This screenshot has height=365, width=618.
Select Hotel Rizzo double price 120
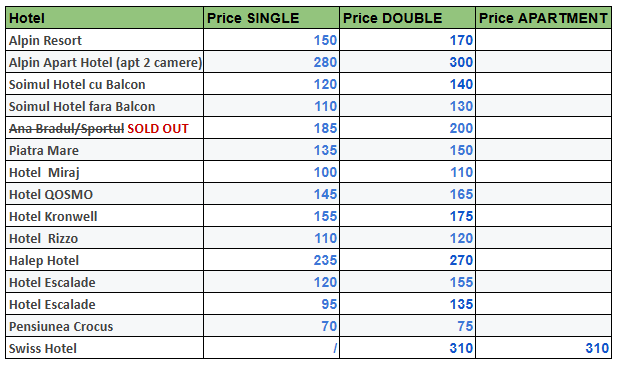click(461, 238)
